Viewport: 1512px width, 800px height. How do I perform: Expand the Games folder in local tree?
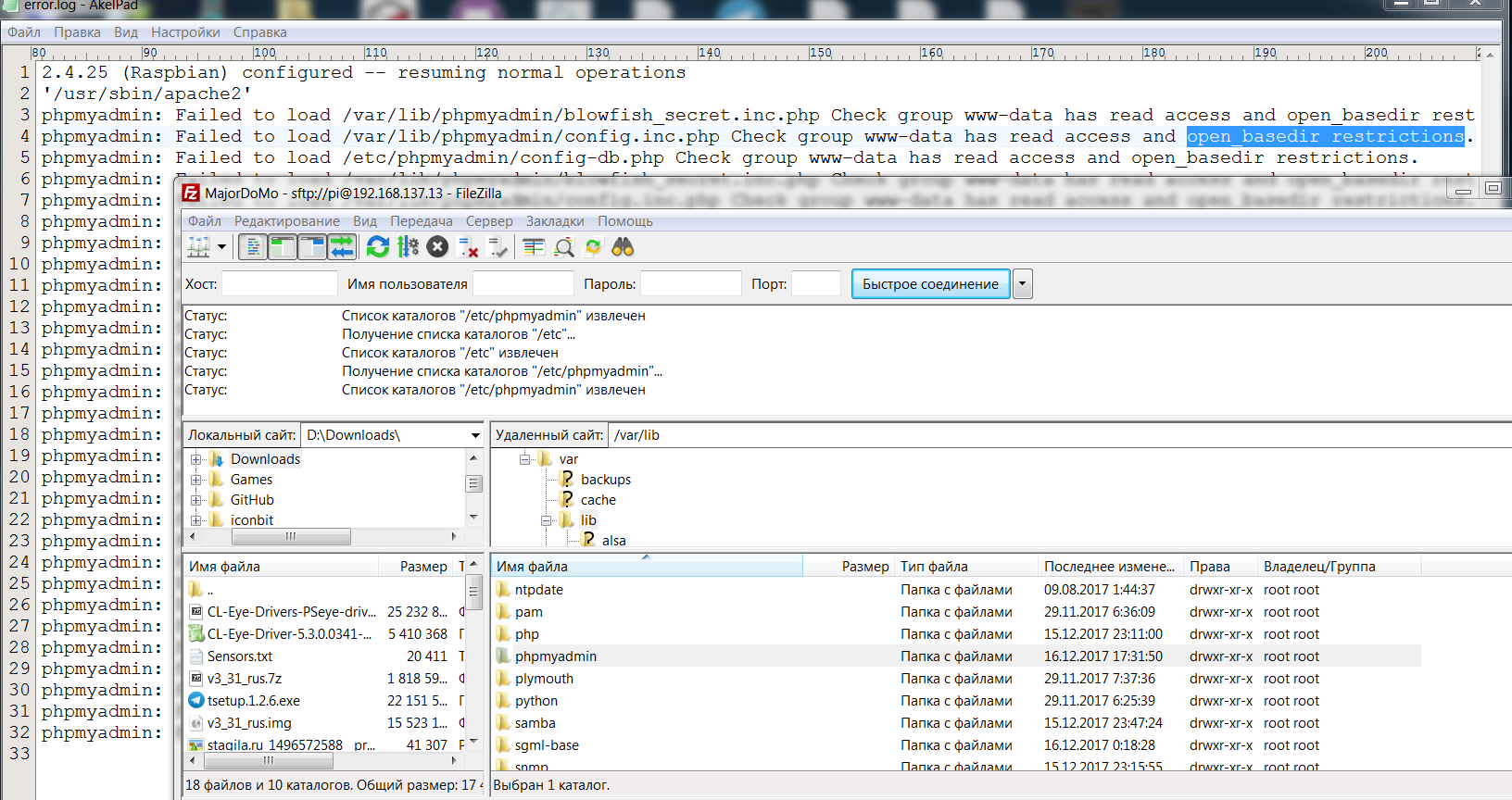click(x=195, y=480)
